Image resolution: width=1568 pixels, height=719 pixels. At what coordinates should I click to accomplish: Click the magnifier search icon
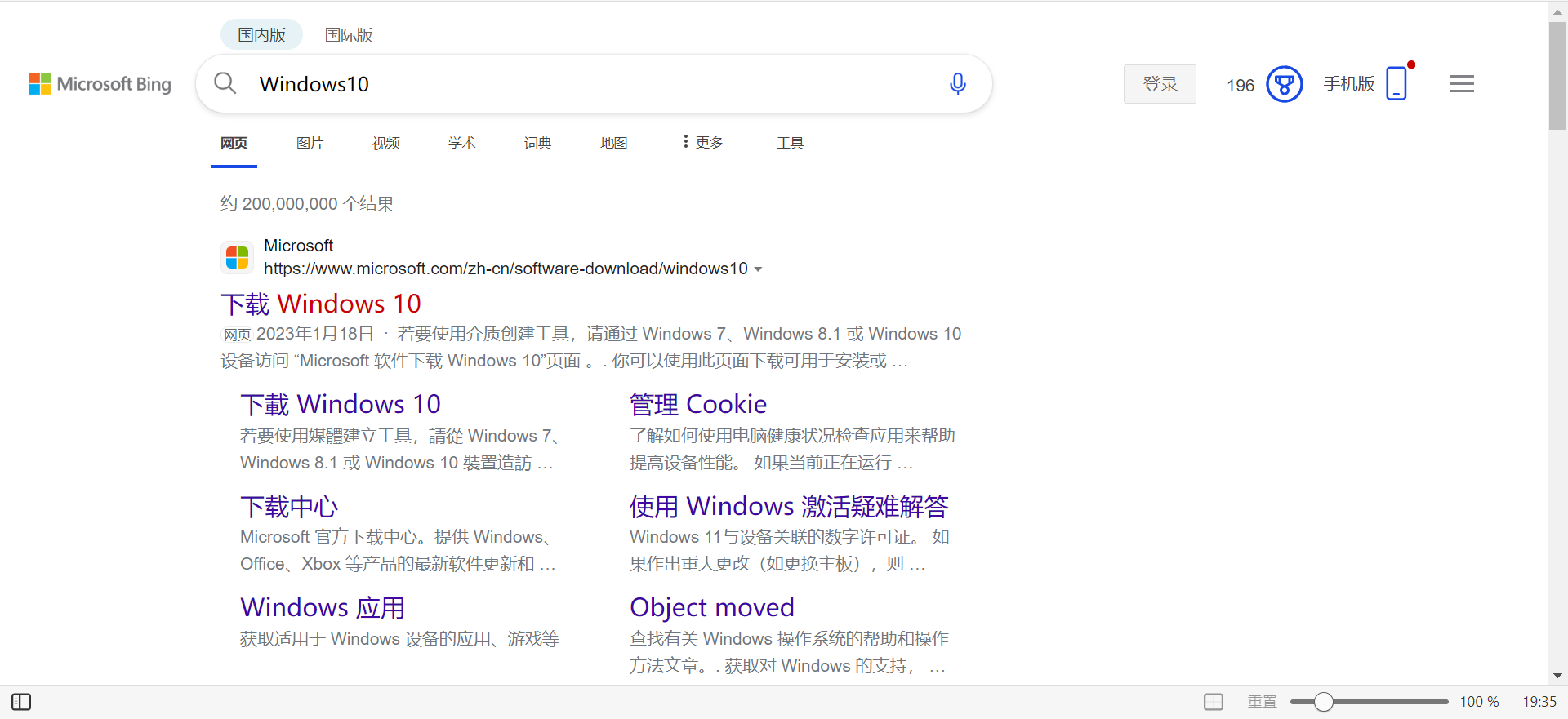click(x=225, y=83)
